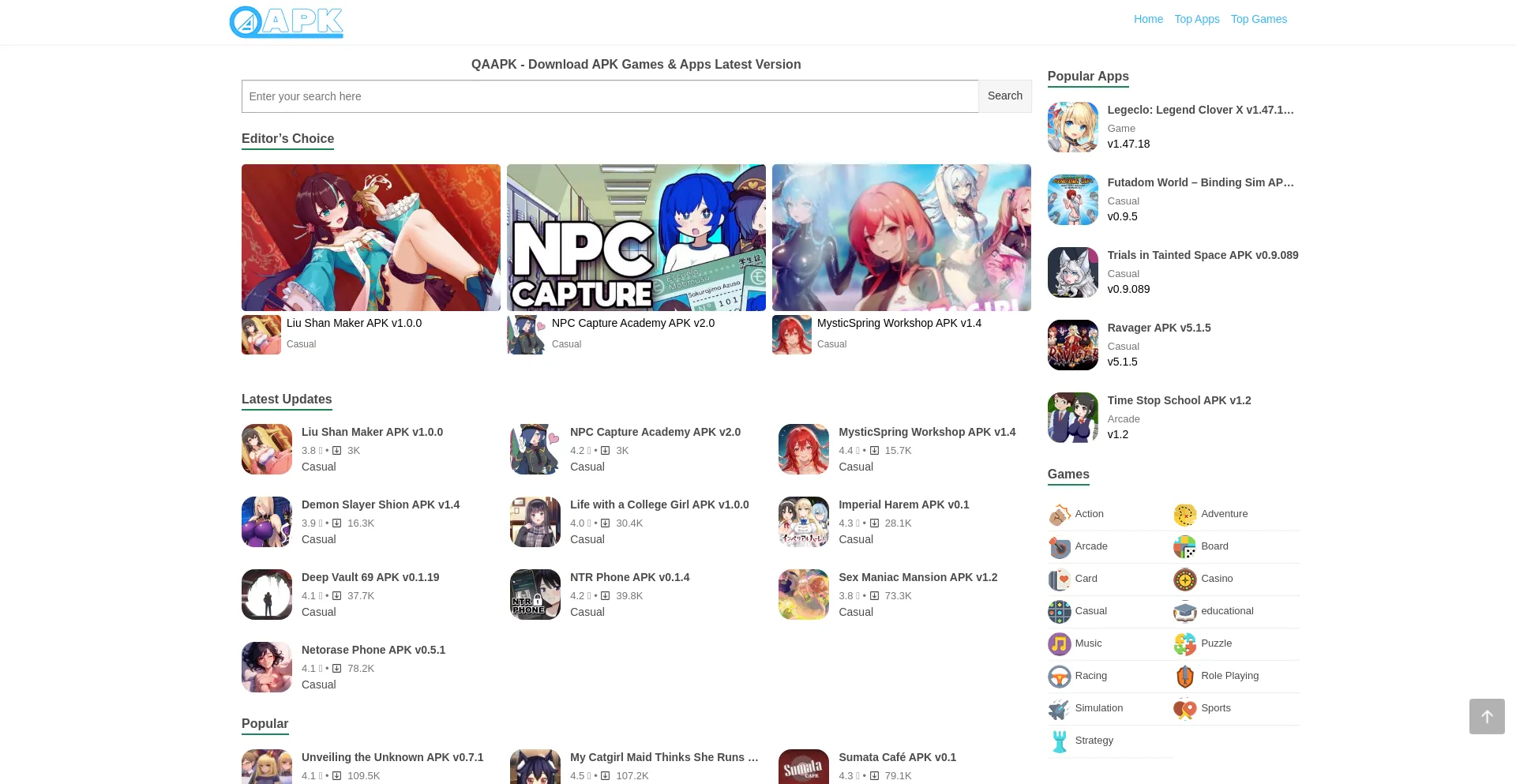The width and height of the screenshot is (1516, 784).
Task: Go to Home in top navigation
Action: tap(1148, 19)
